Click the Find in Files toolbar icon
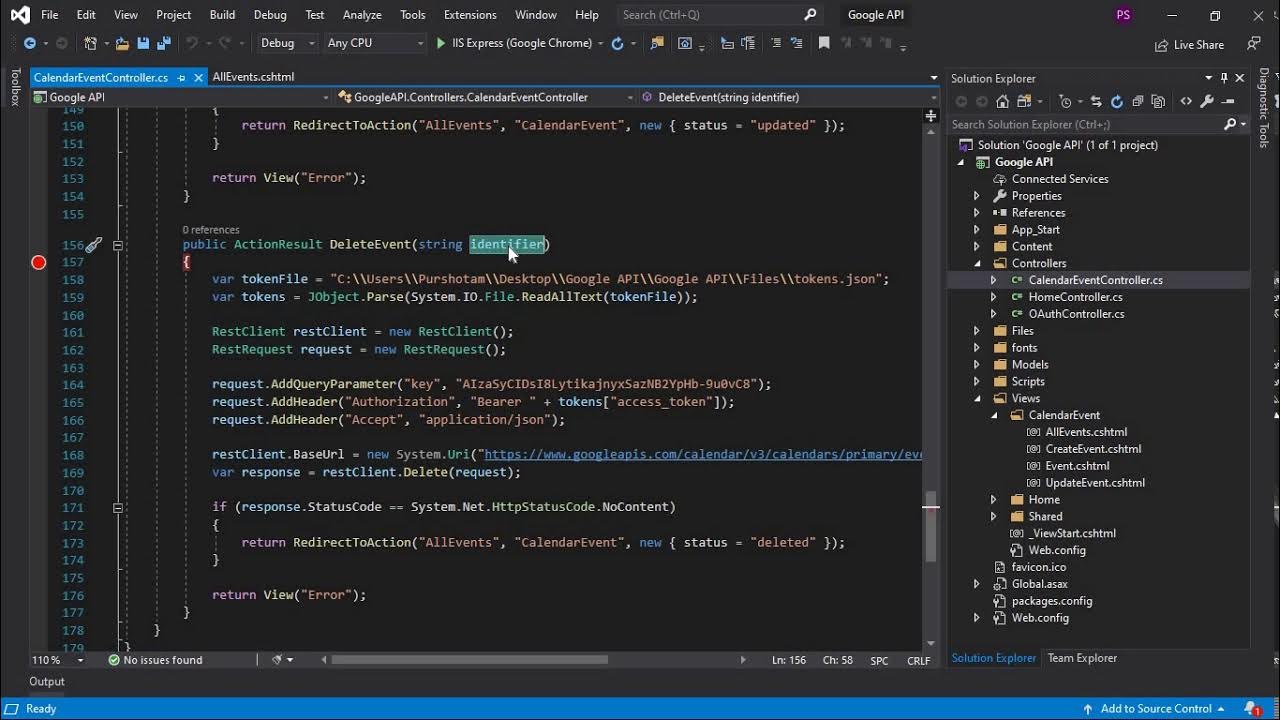 point(657,43)
